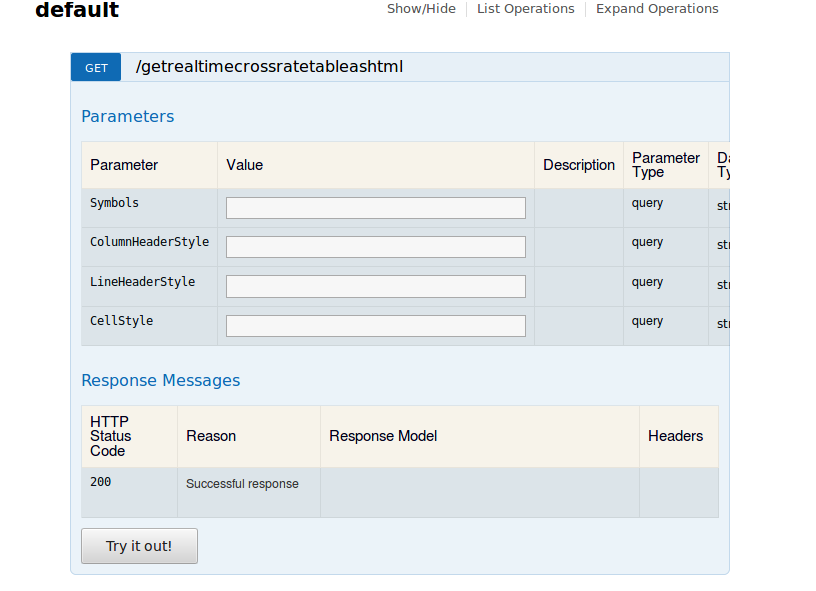816x591 pixels.
Task: Click into the LineHeaderStyle text box
Action: coord(375,287)
